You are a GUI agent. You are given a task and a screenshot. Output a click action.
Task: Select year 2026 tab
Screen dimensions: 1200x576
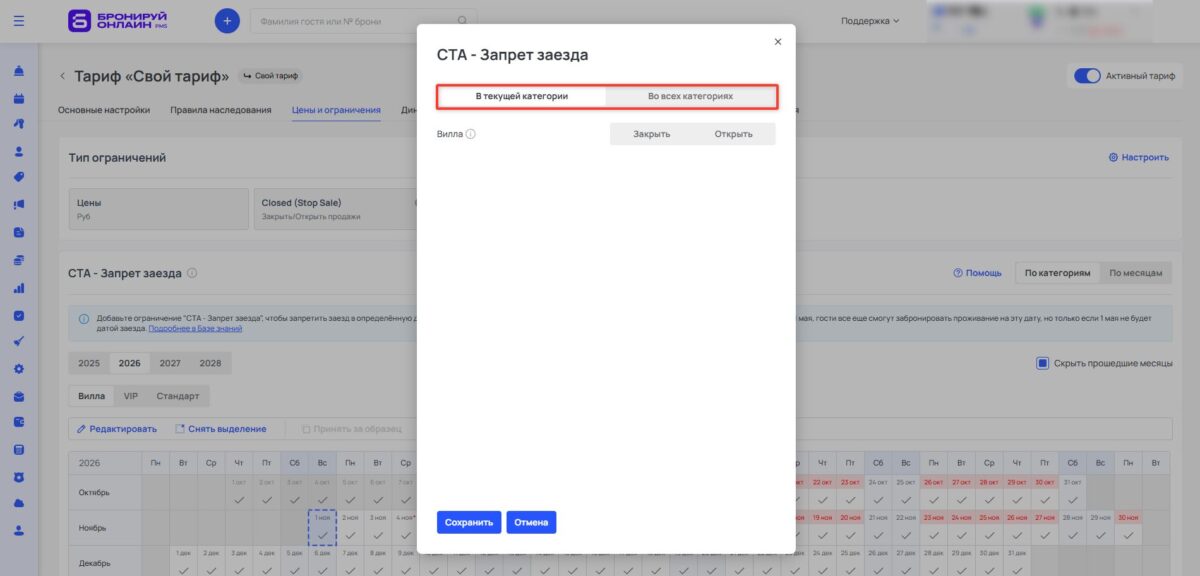[x=130, y=363]
